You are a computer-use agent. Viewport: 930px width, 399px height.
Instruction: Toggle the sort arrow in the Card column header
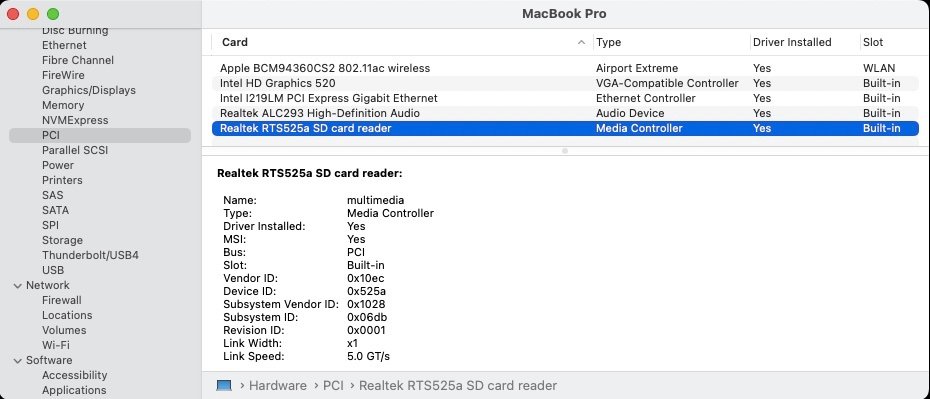pyautogui.click(x=582, y=42)
